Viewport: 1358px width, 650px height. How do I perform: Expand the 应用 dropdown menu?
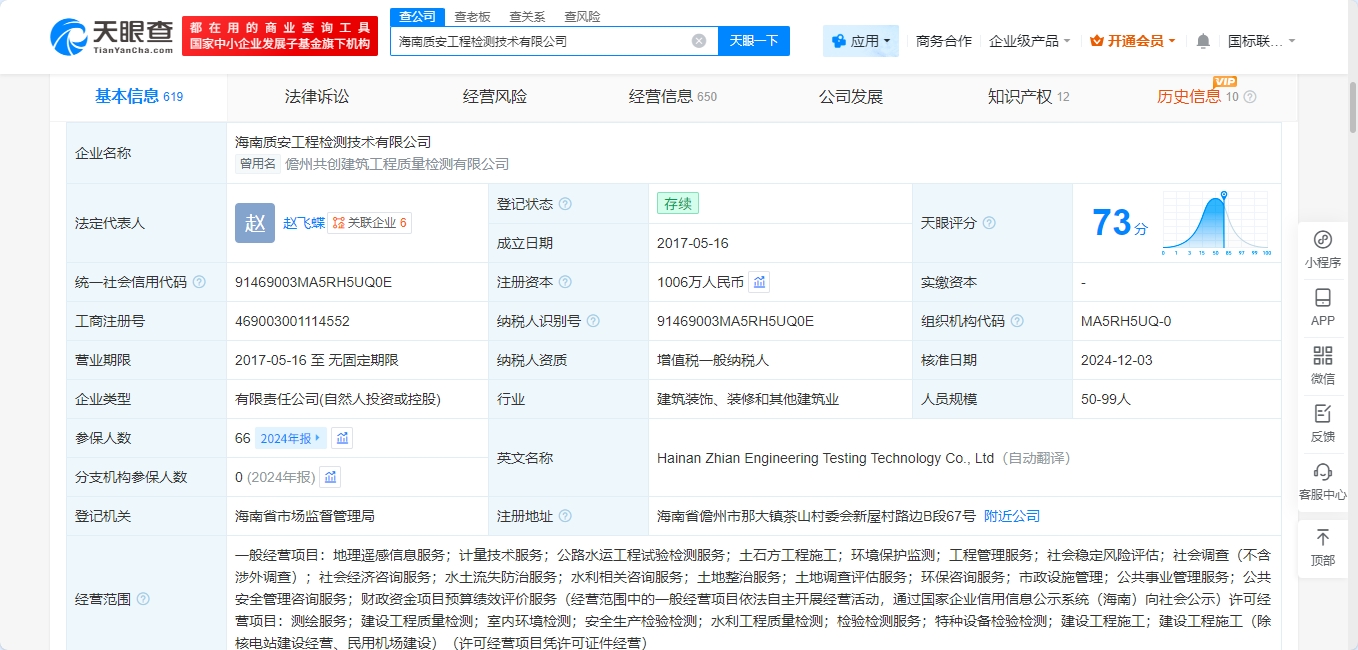859,41
